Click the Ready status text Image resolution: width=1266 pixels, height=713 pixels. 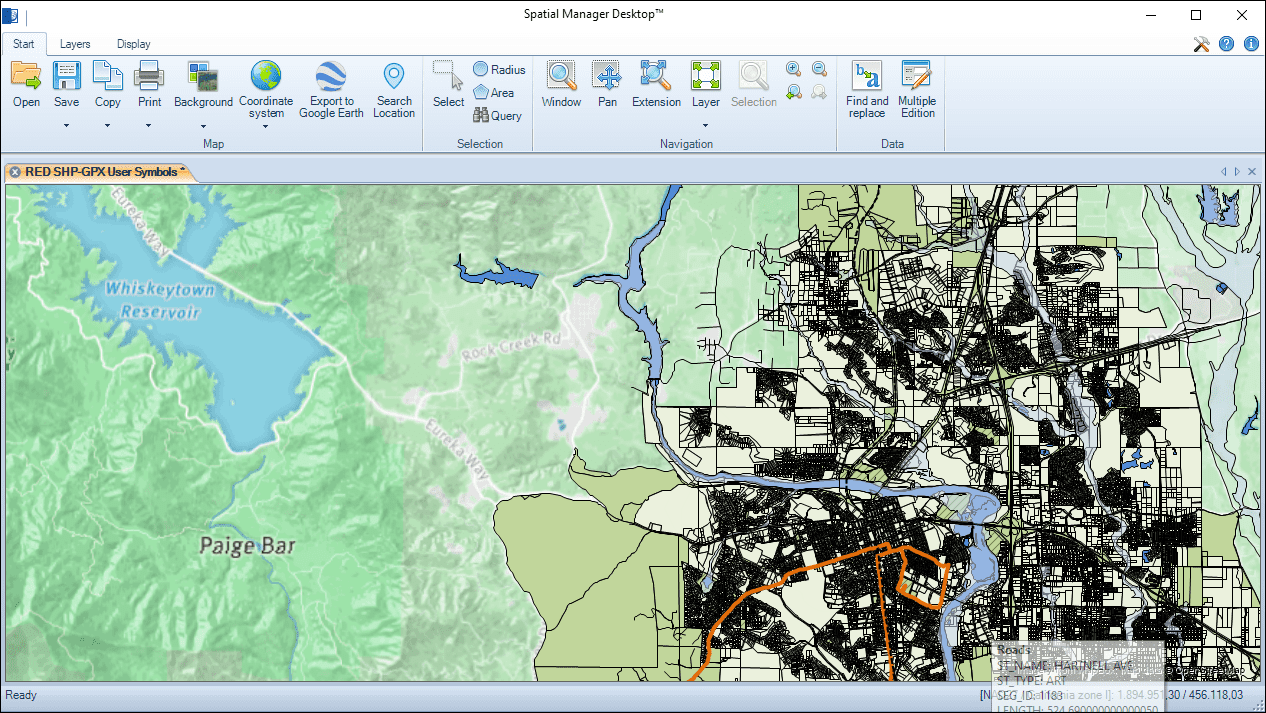[21, 695]
